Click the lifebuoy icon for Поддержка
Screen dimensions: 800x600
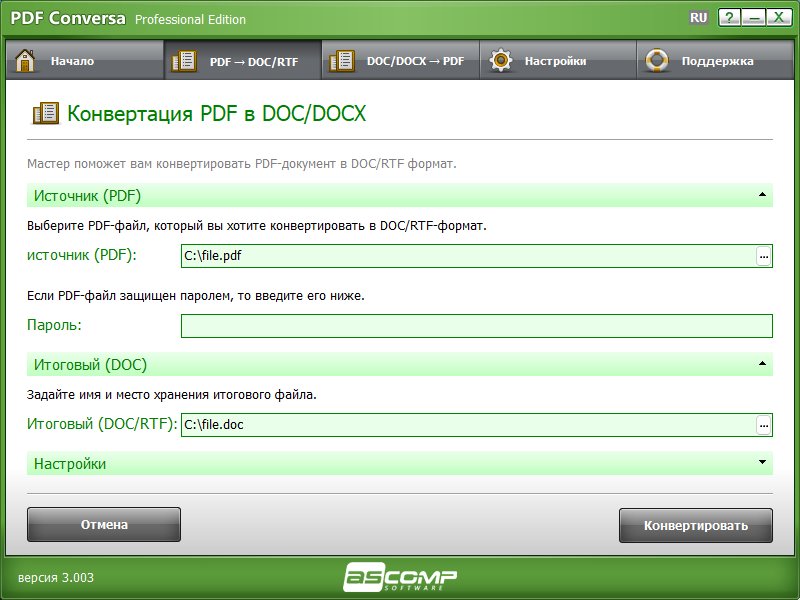point(657,61)
